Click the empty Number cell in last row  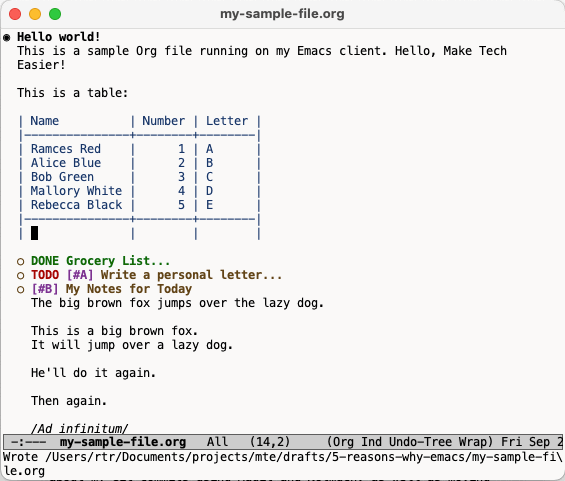coord(164,233)
